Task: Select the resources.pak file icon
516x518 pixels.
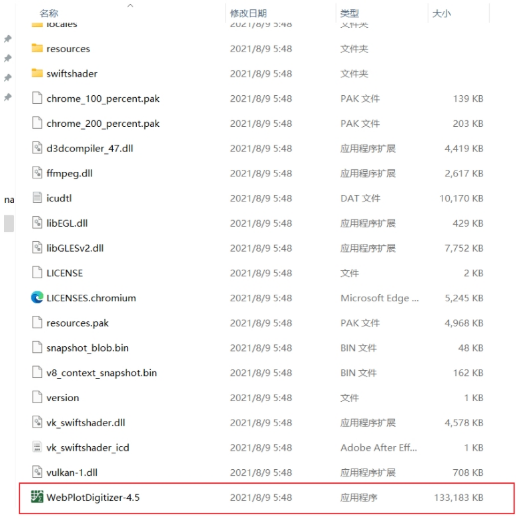Action: tap(37, 322)
